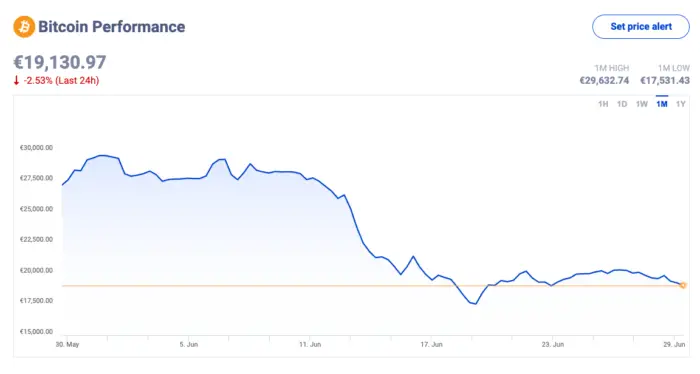Switch chart range to 1D
This screenshot has height=374, width=700.
point(622,104)
